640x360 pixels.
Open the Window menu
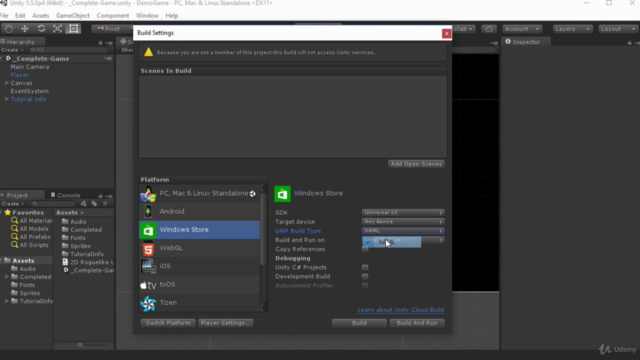(147, 16)
